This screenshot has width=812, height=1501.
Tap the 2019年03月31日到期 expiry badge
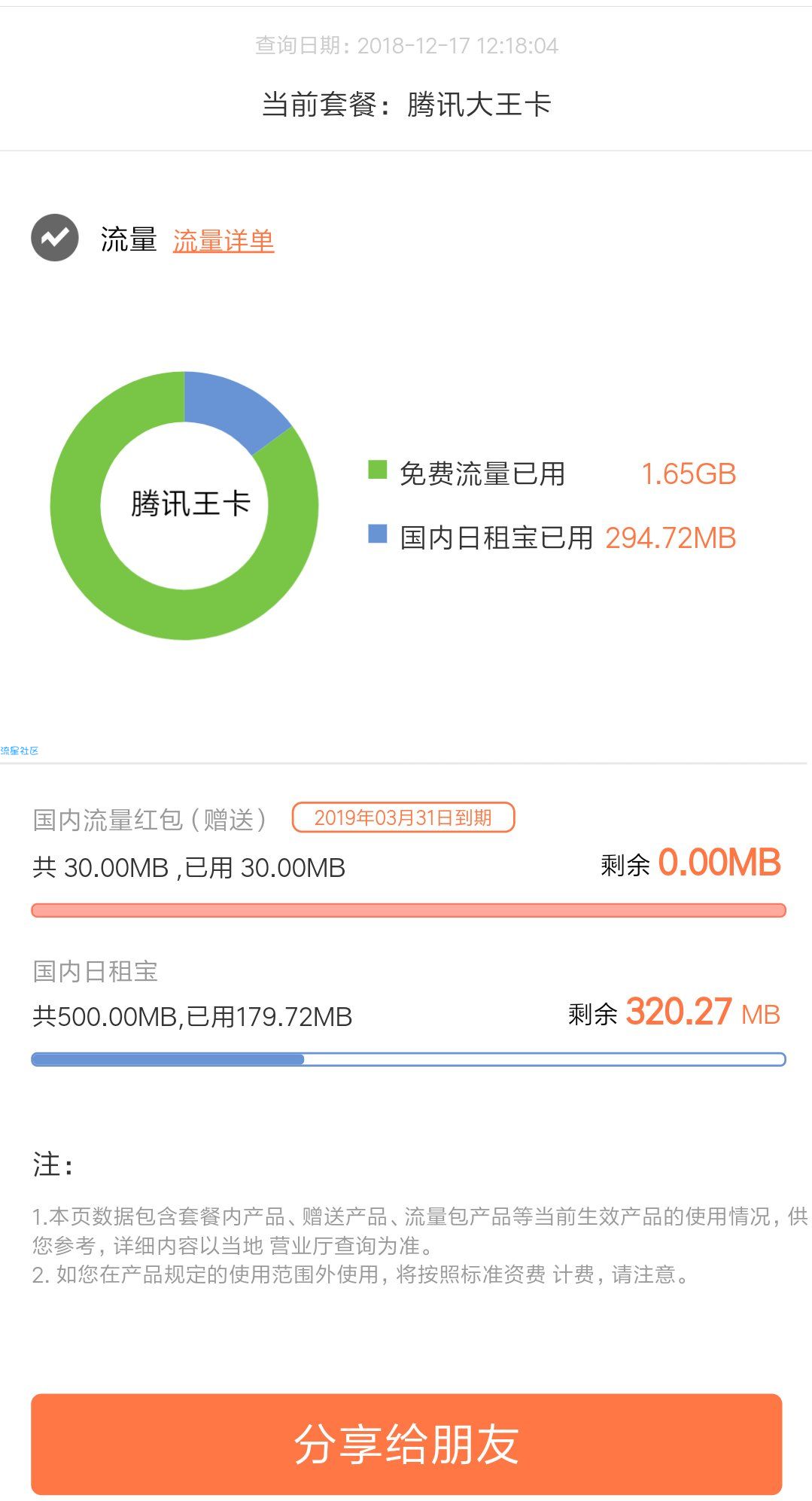pyautogui.click(x=403, y=817)
